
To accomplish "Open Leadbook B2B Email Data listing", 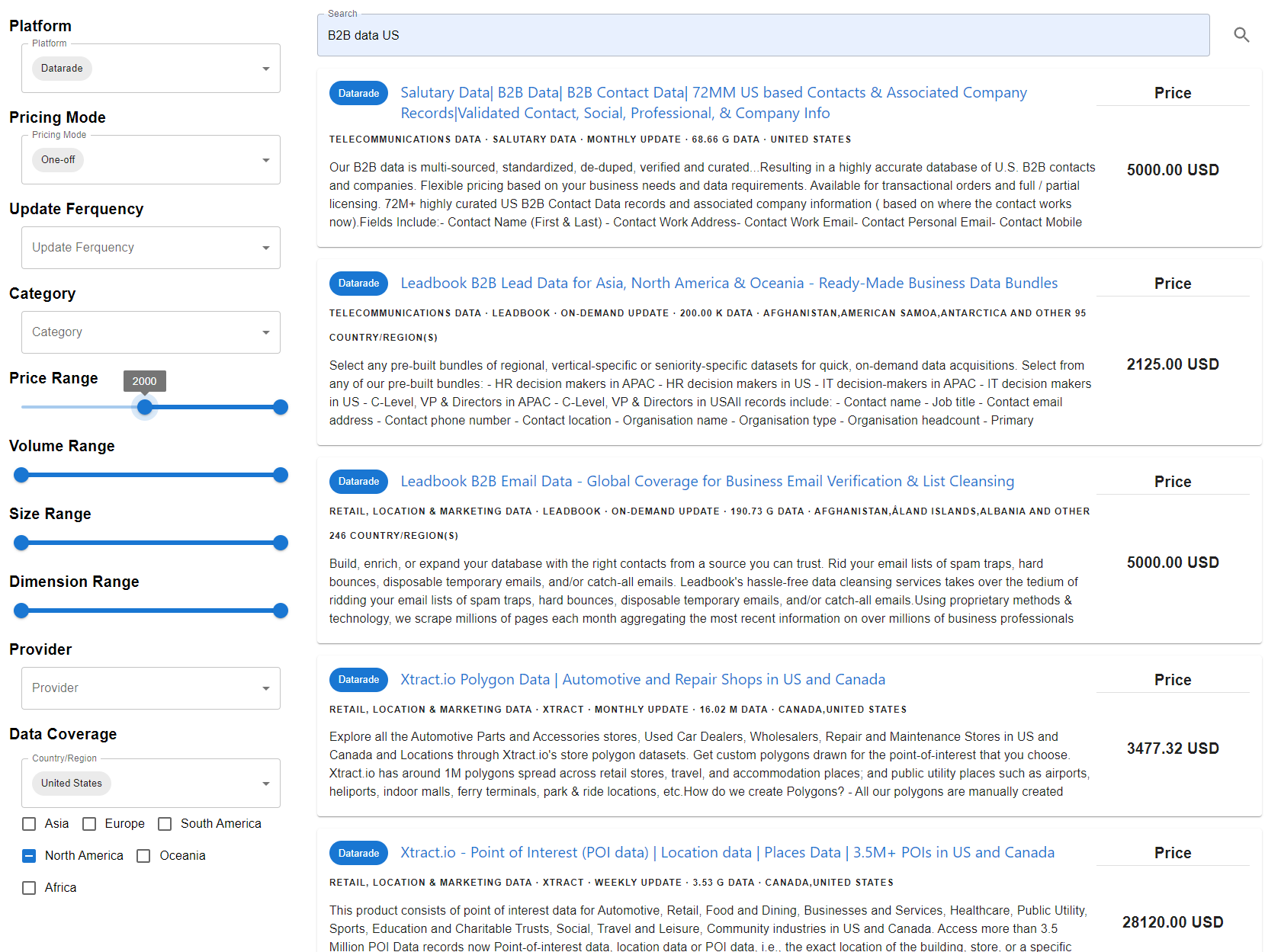I will click(708, 482).
